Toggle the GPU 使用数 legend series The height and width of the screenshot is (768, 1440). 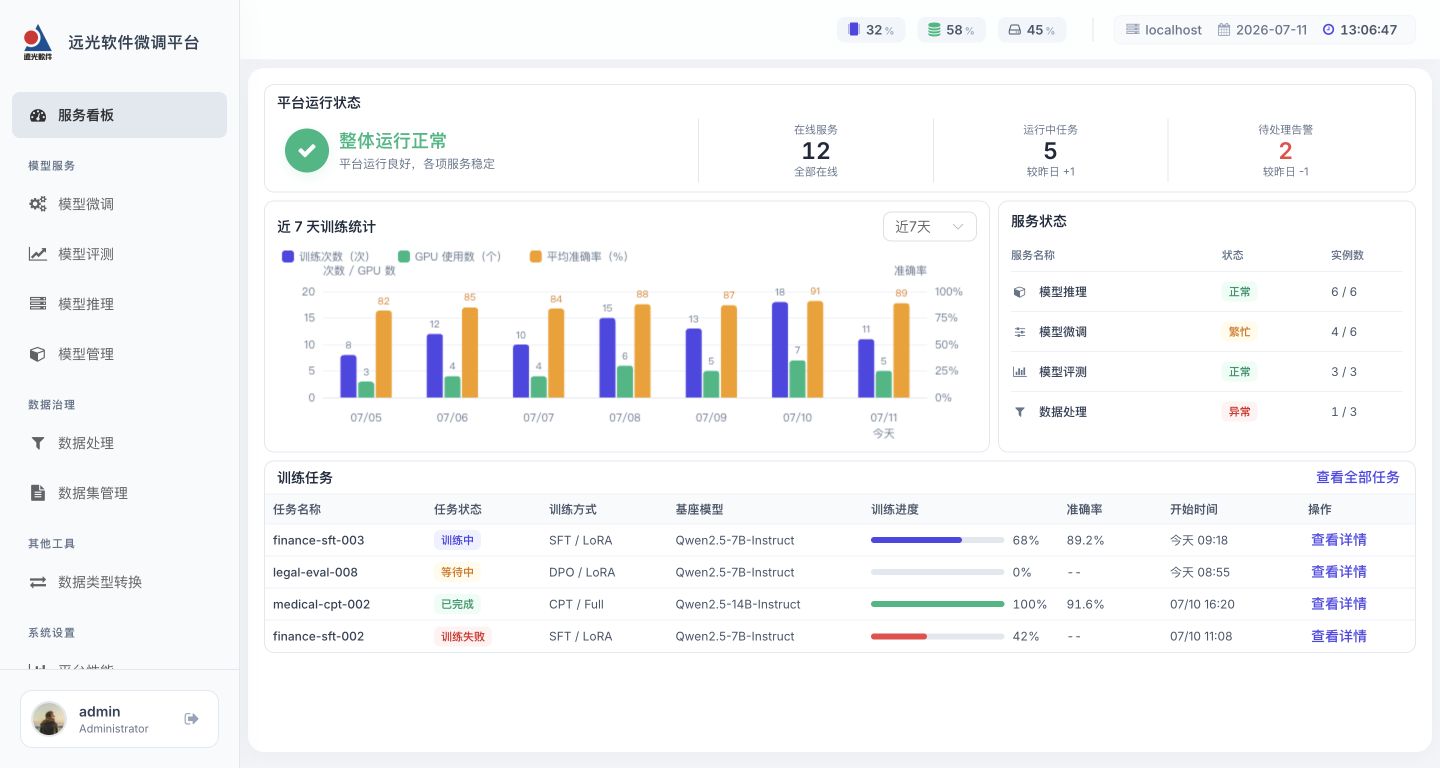click(x=450, y=256)
